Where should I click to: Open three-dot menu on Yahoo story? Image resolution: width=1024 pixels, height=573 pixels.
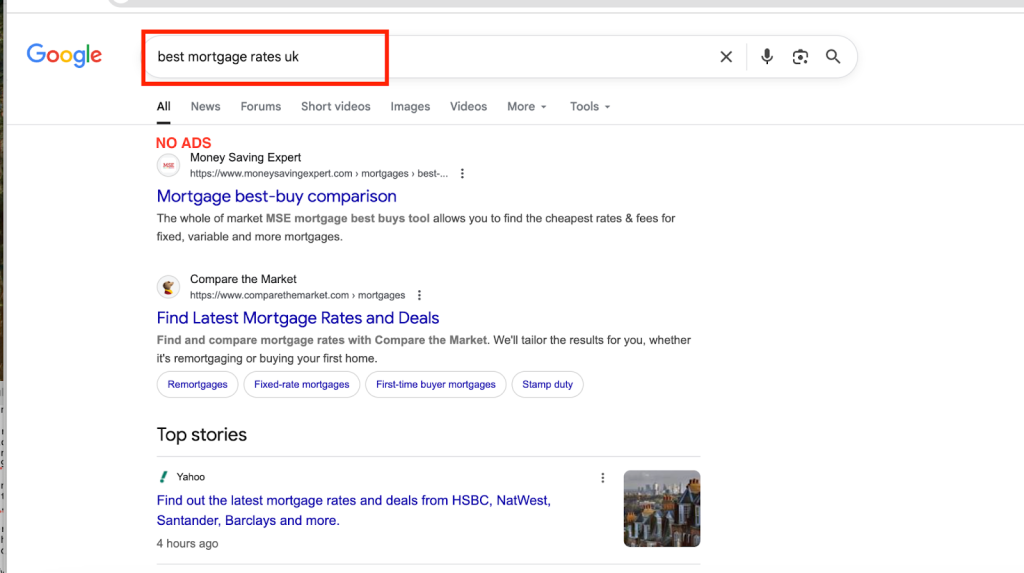tap(602, 478)
